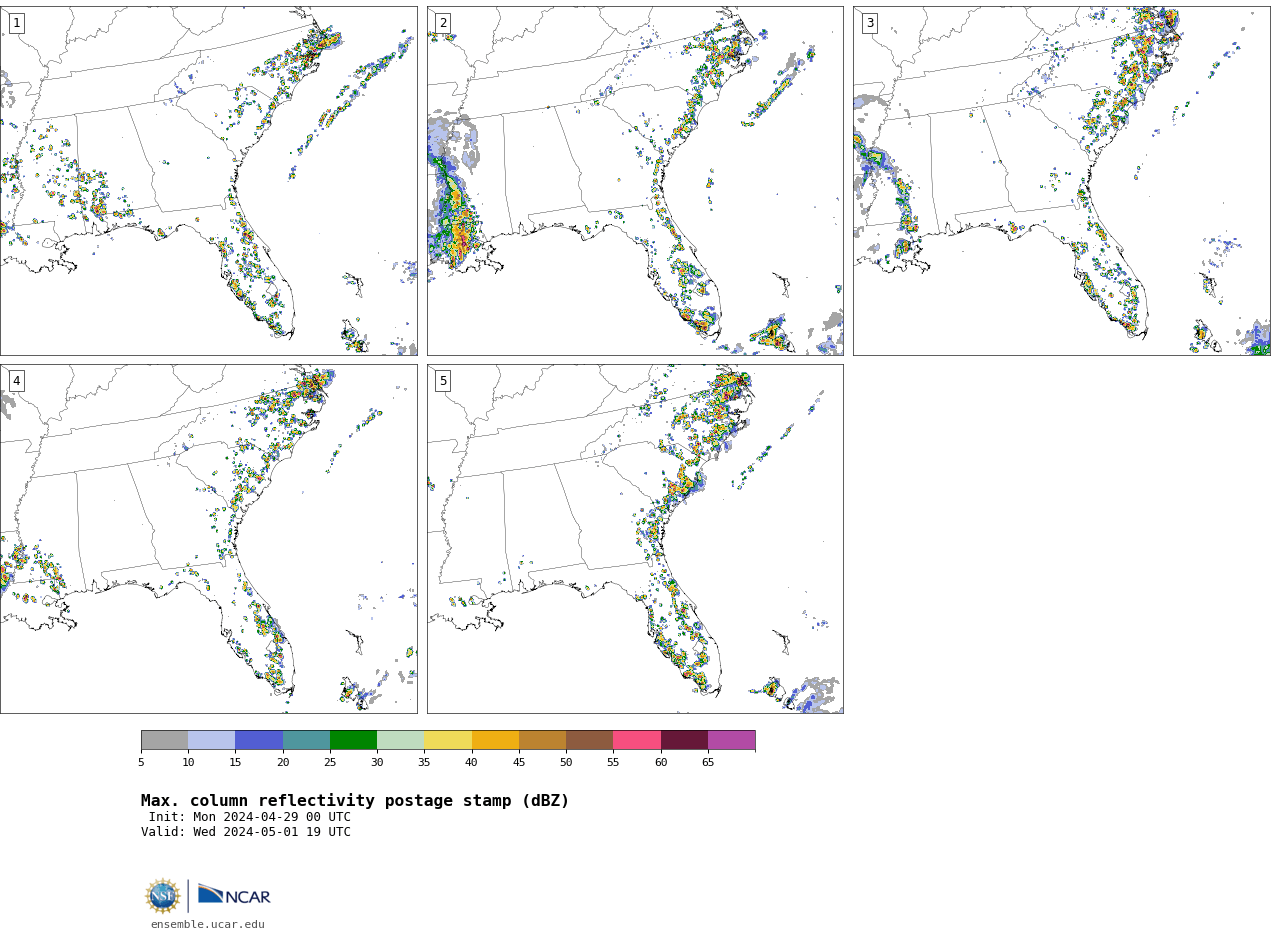1280x936 pixels.
Task: Click the 'Max. column reflectivity postage stamp' title
Action: (355, 801)
